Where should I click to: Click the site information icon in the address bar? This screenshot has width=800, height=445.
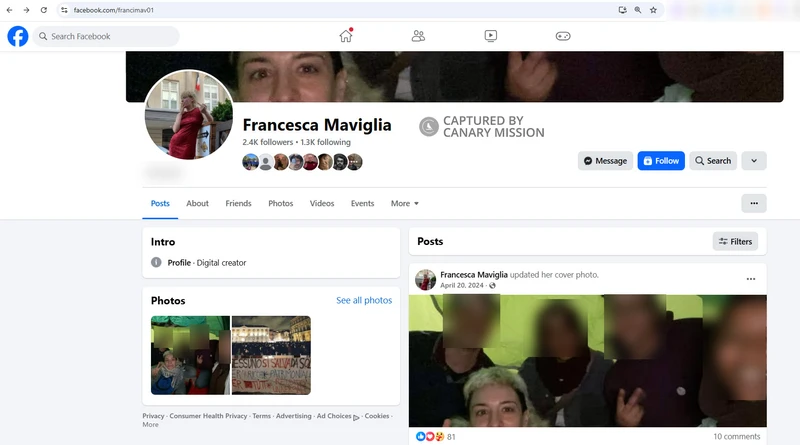pyautogui.click(x=64, y=10)
